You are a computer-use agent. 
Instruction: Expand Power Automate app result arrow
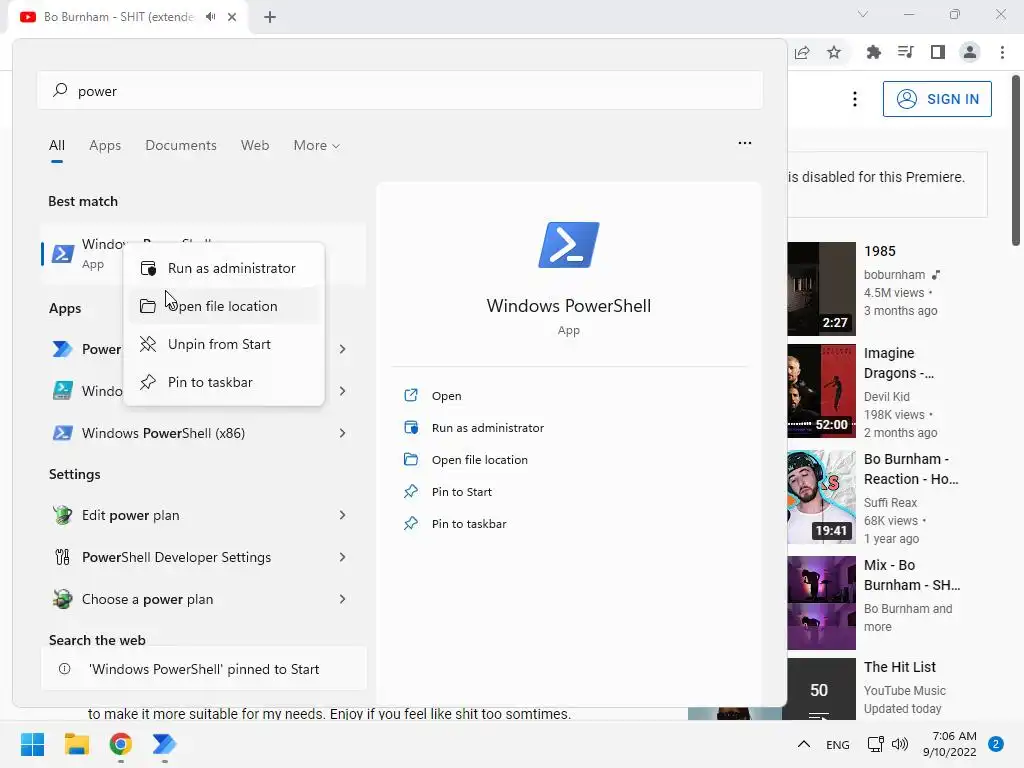coord(342,349)
